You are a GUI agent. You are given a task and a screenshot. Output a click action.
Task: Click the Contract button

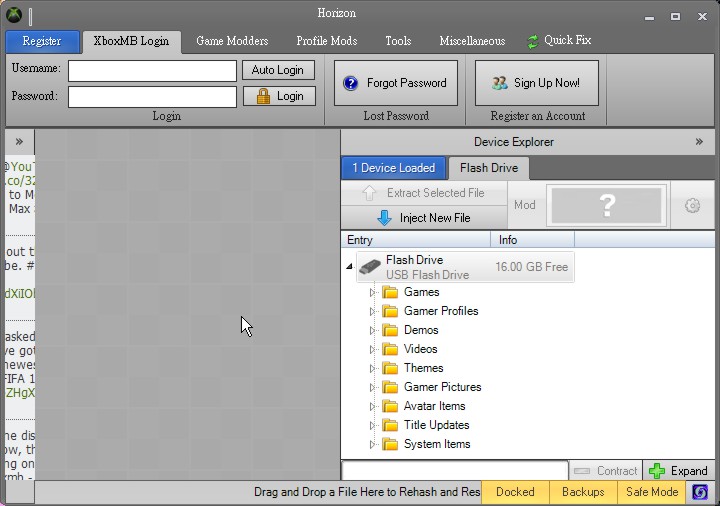[606, 471]
